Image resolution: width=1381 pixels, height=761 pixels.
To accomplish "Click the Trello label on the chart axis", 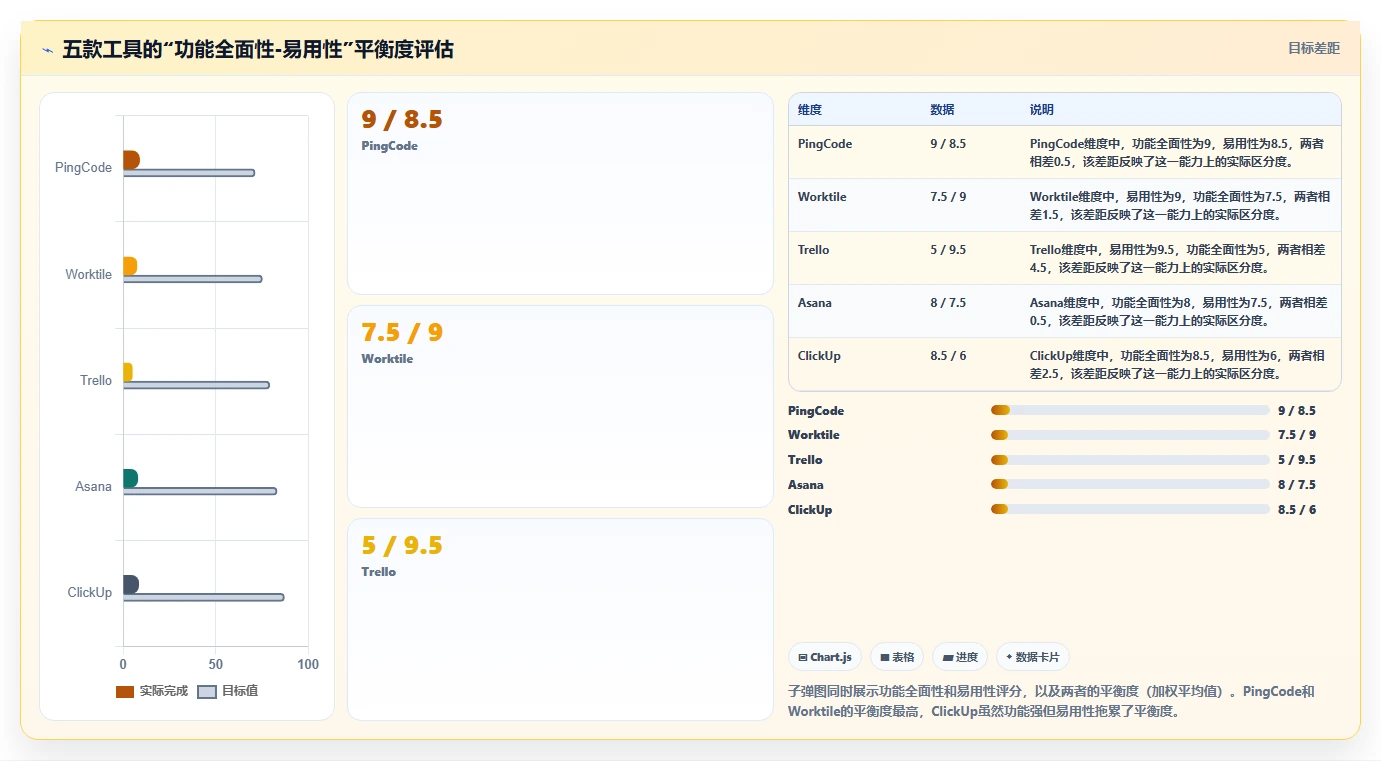I will 96,380.
